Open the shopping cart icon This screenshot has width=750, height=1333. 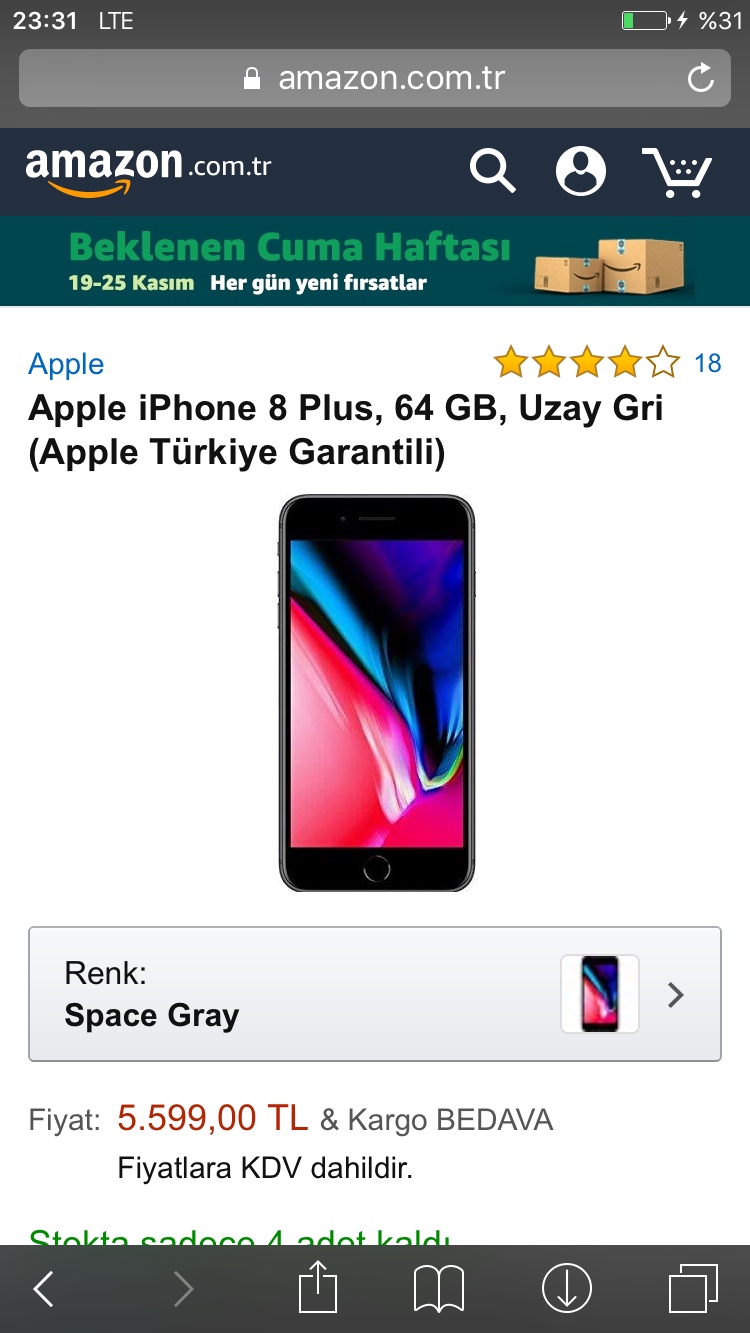click(x=677, y=172)
